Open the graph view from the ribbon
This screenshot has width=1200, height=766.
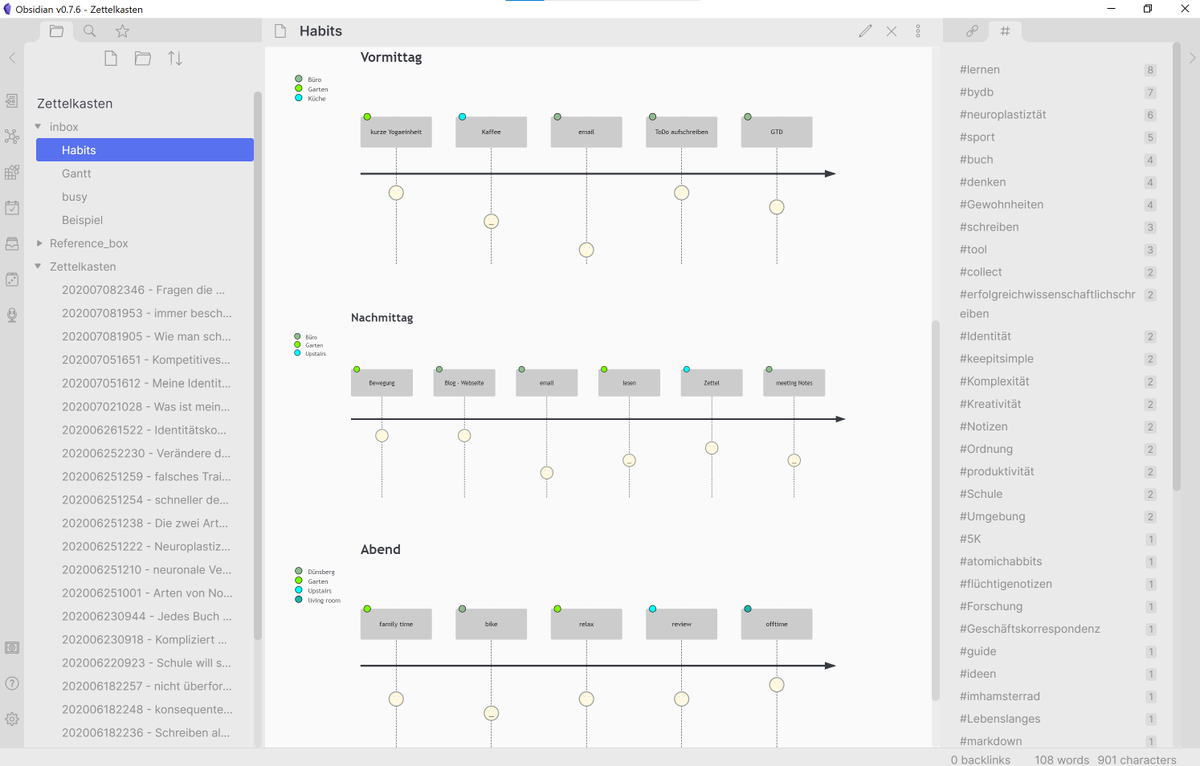(12, 136)
